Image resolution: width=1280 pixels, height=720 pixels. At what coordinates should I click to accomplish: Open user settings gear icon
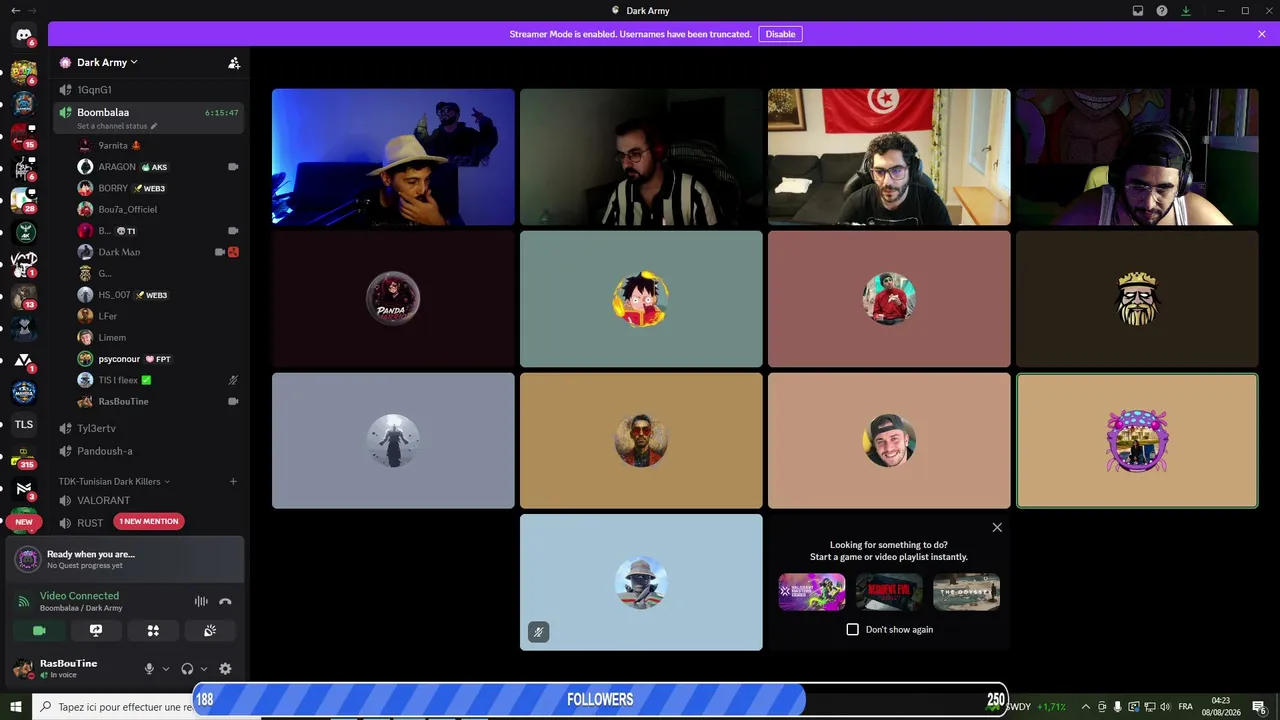click(x=225, y=669)
